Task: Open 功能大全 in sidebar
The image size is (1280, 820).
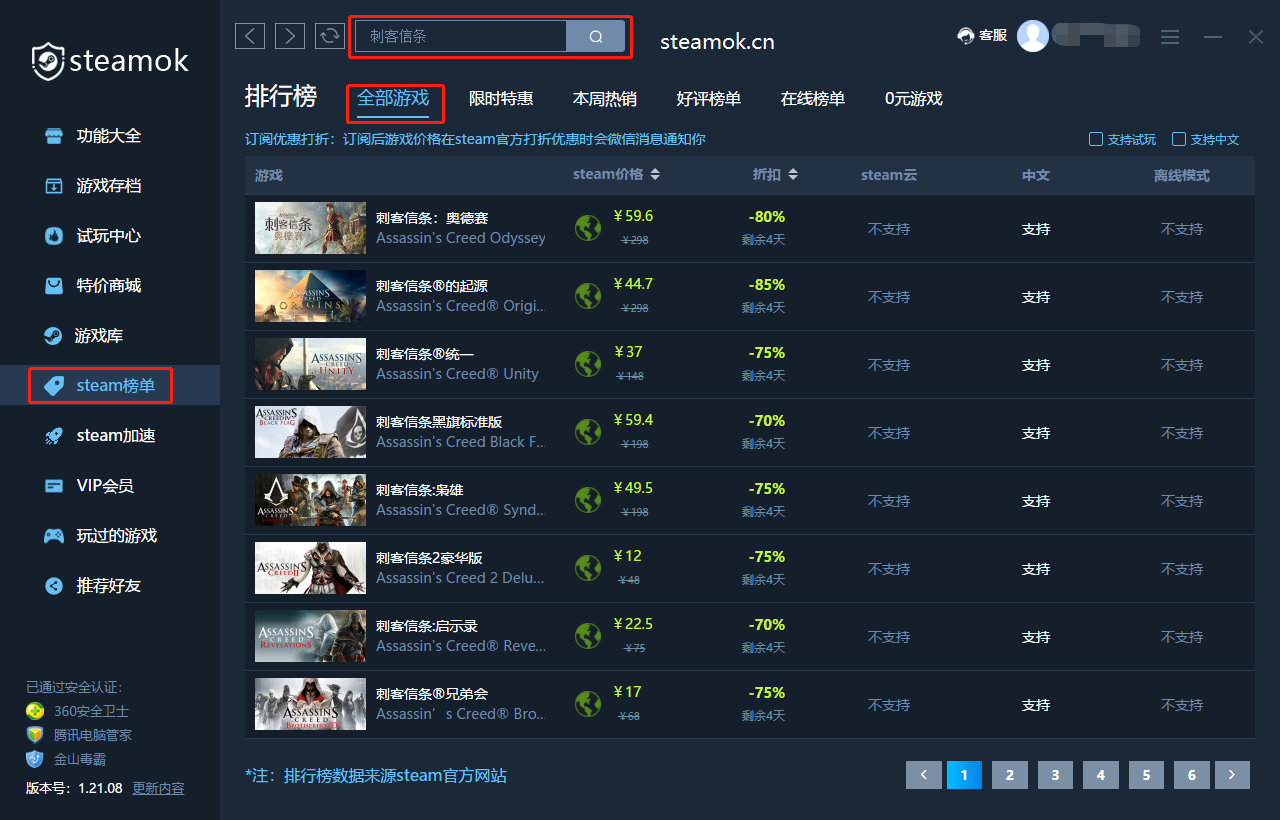Action: click(110, 136)
